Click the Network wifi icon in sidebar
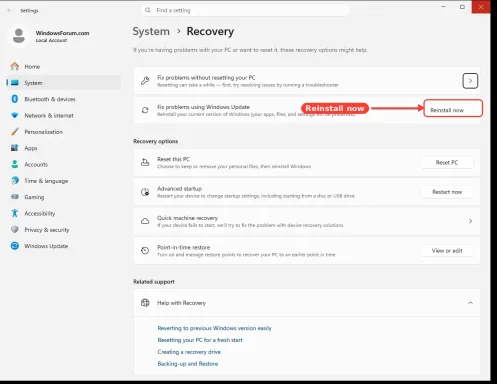 (15, 115)
